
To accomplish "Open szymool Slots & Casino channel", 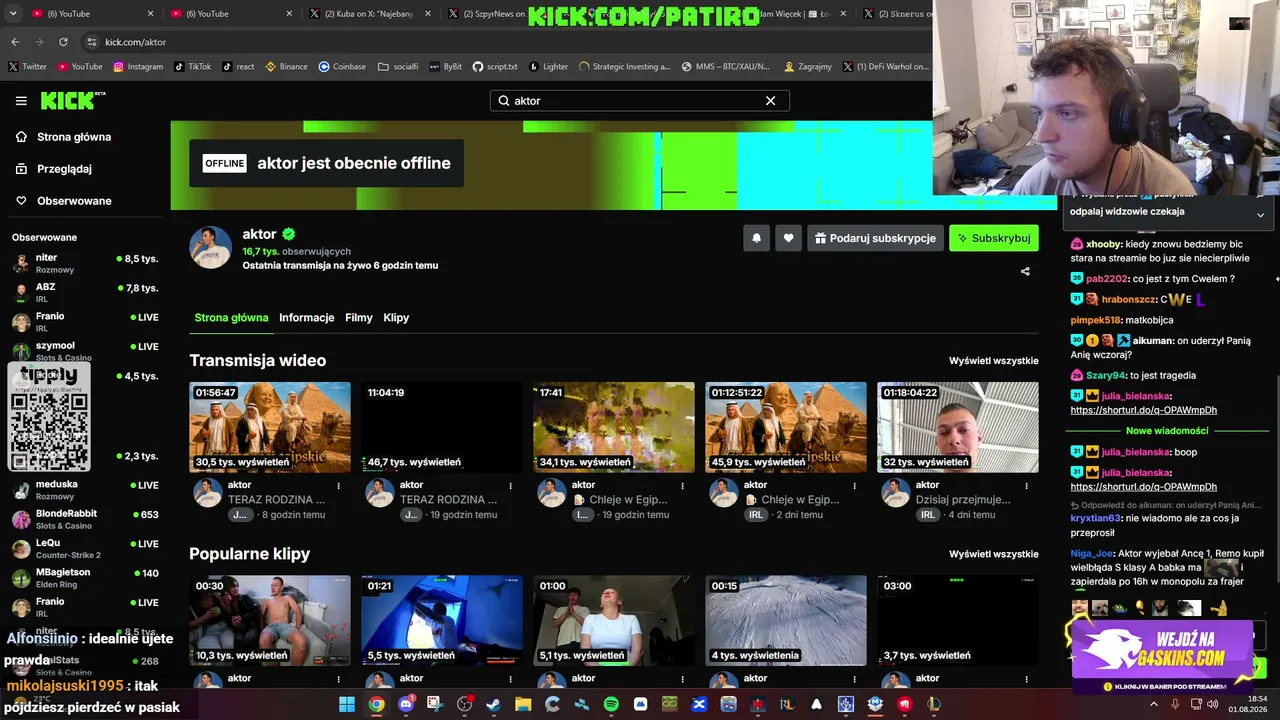I will pyautogui.click(x=84, y=351).
